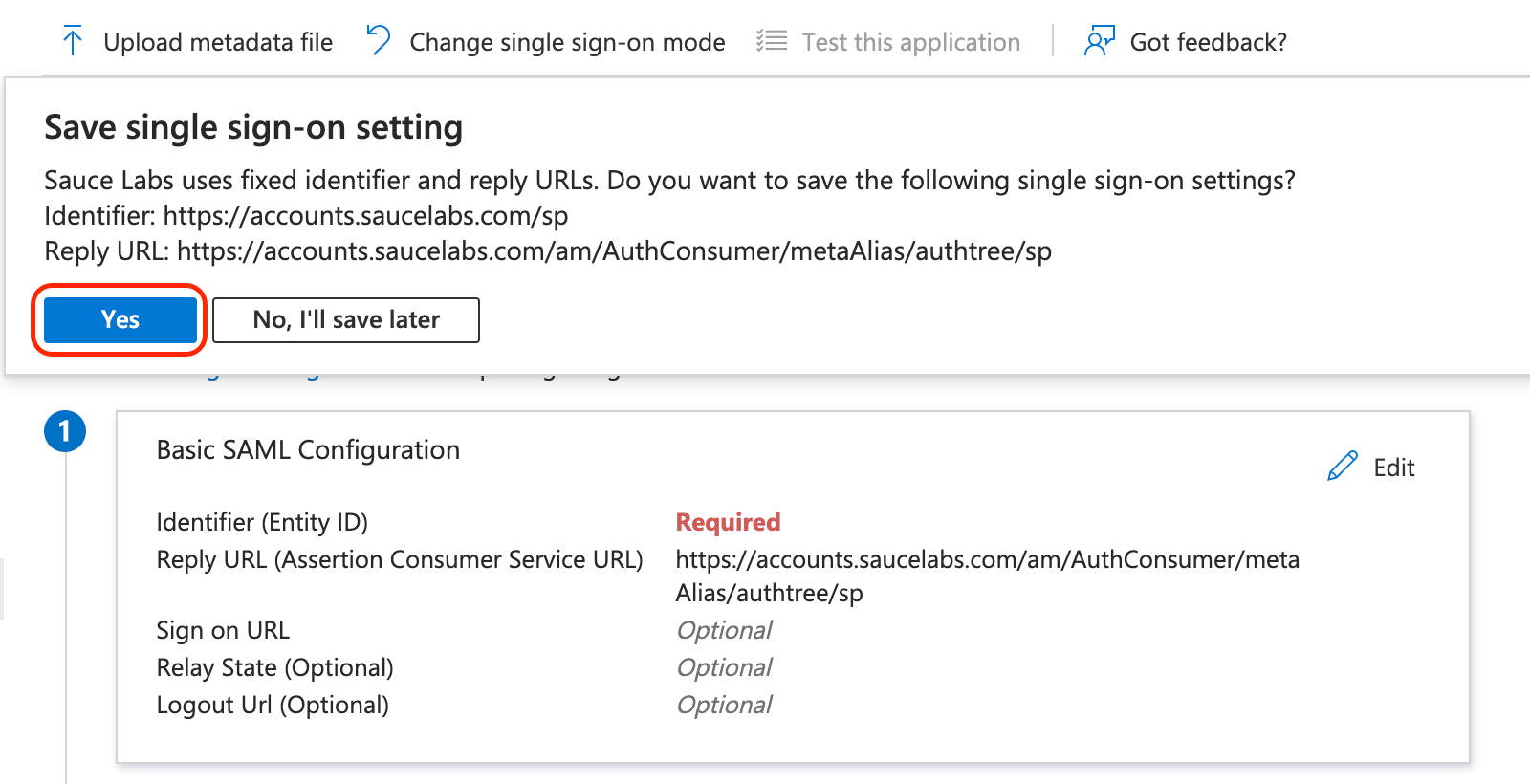This screenshot has width=1530, height=784.
Task: Click the Change single sign-on mode undo icon
Action: tap(381, 38)
